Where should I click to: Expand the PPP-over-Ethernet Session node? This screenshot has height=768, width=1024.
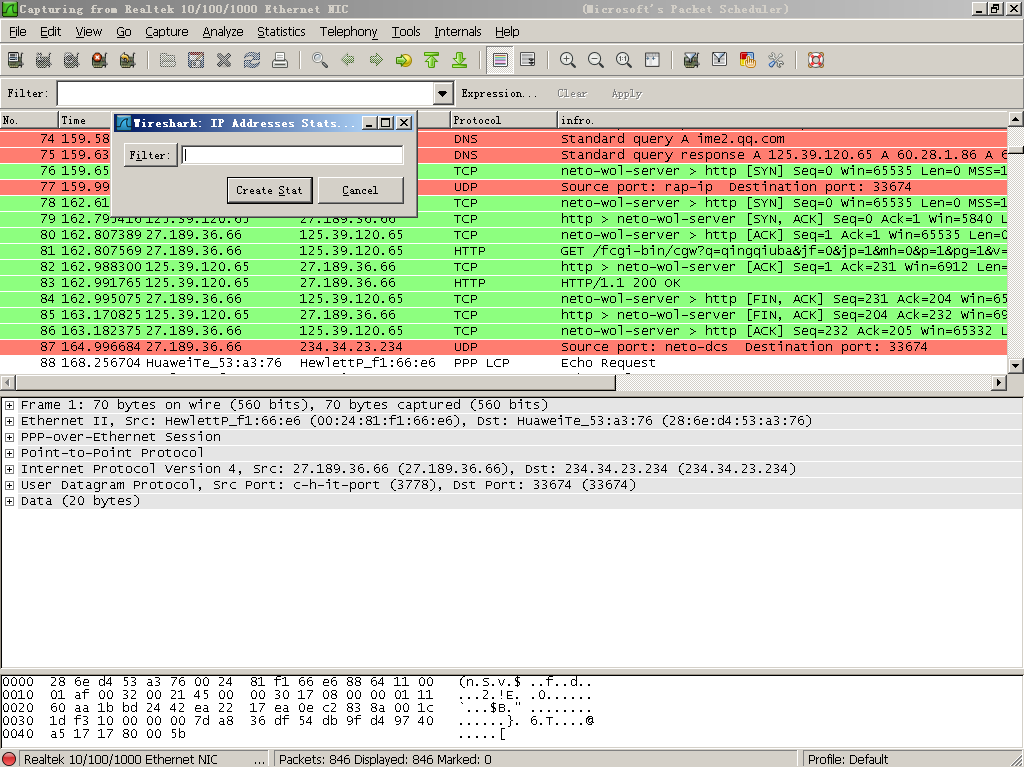[10, 437]
